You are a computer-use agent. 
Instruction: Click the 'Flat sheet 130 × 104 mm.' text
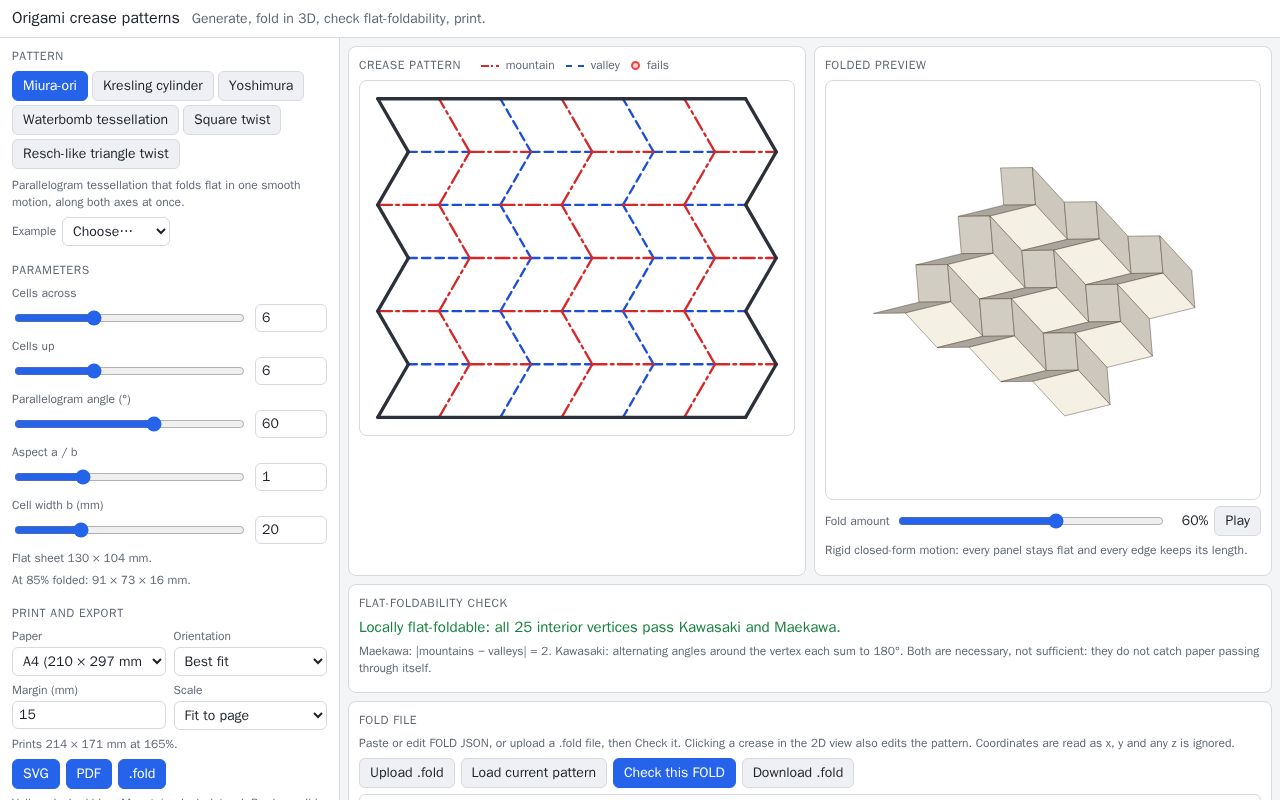pos(82,558)
